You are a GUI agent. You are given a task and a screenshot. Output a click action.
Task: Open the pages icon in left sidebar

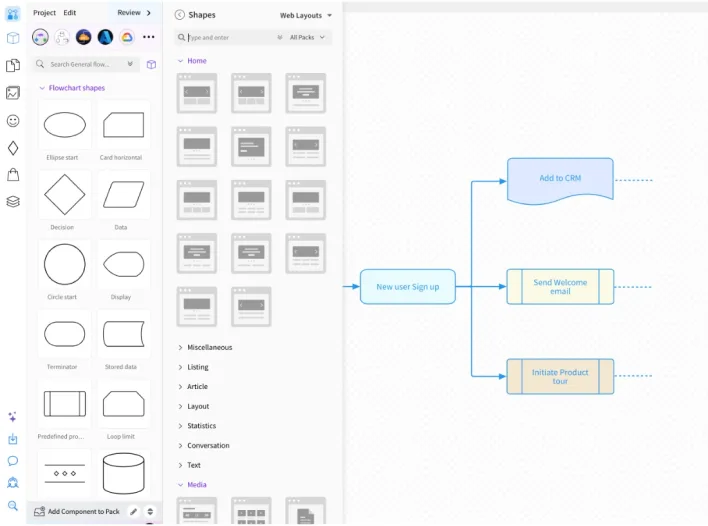click(13, 65)
